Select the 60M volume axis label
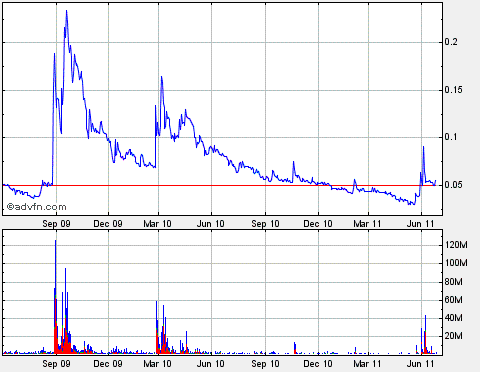 coord(454,300)
